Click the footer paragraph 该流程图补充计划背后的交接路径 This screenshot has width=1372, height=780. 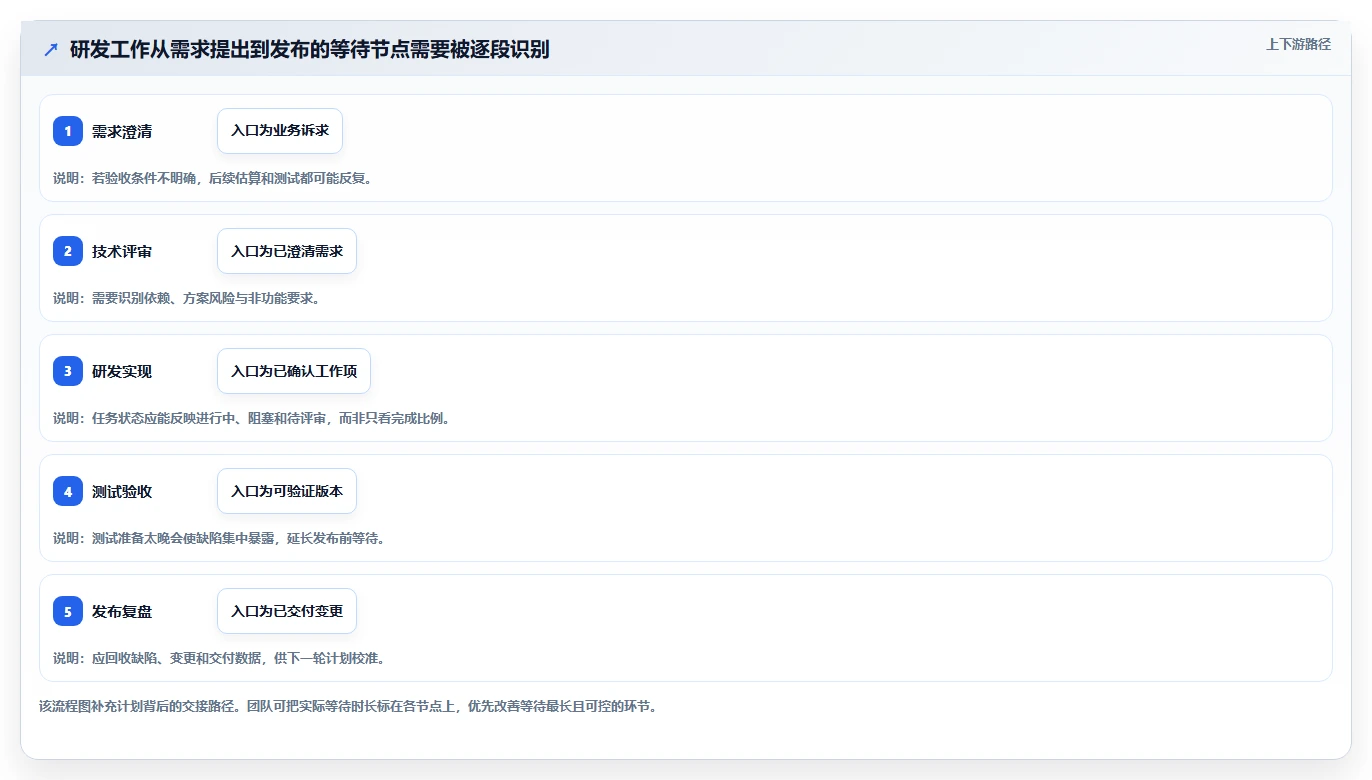pos(348,706)
